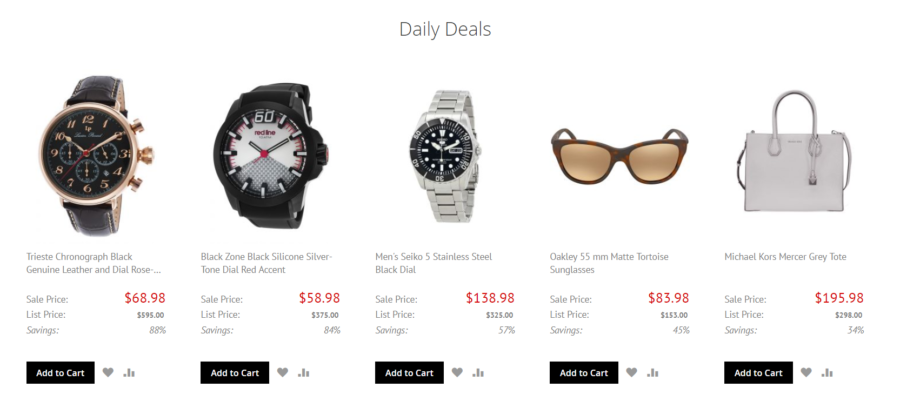Click compare icon for Trieste Chronograph watch
This screenshot has height=401, width=900.
[x=129, y=372]
